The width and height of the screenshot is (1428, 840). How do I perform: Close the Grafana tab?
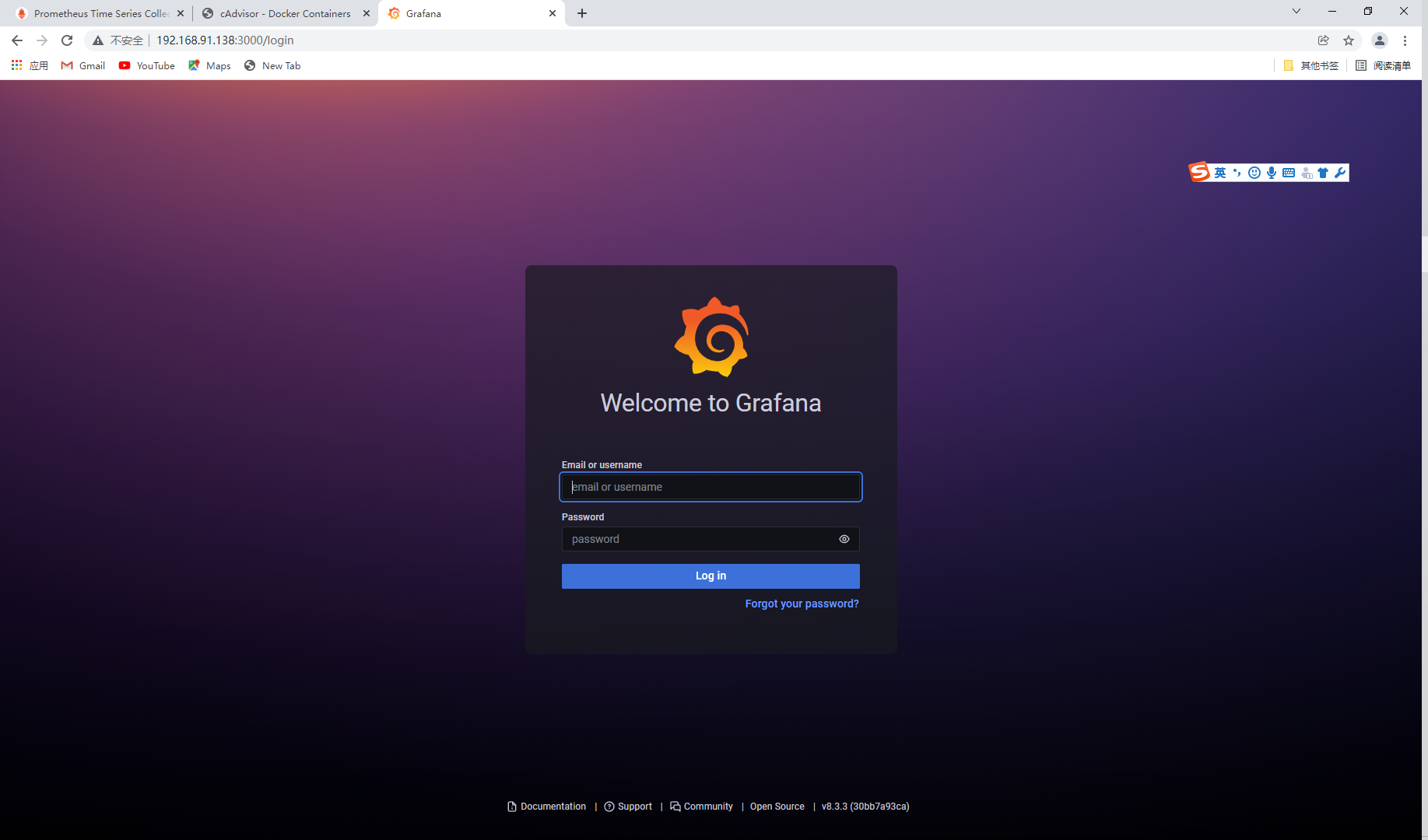click(553, 13)
